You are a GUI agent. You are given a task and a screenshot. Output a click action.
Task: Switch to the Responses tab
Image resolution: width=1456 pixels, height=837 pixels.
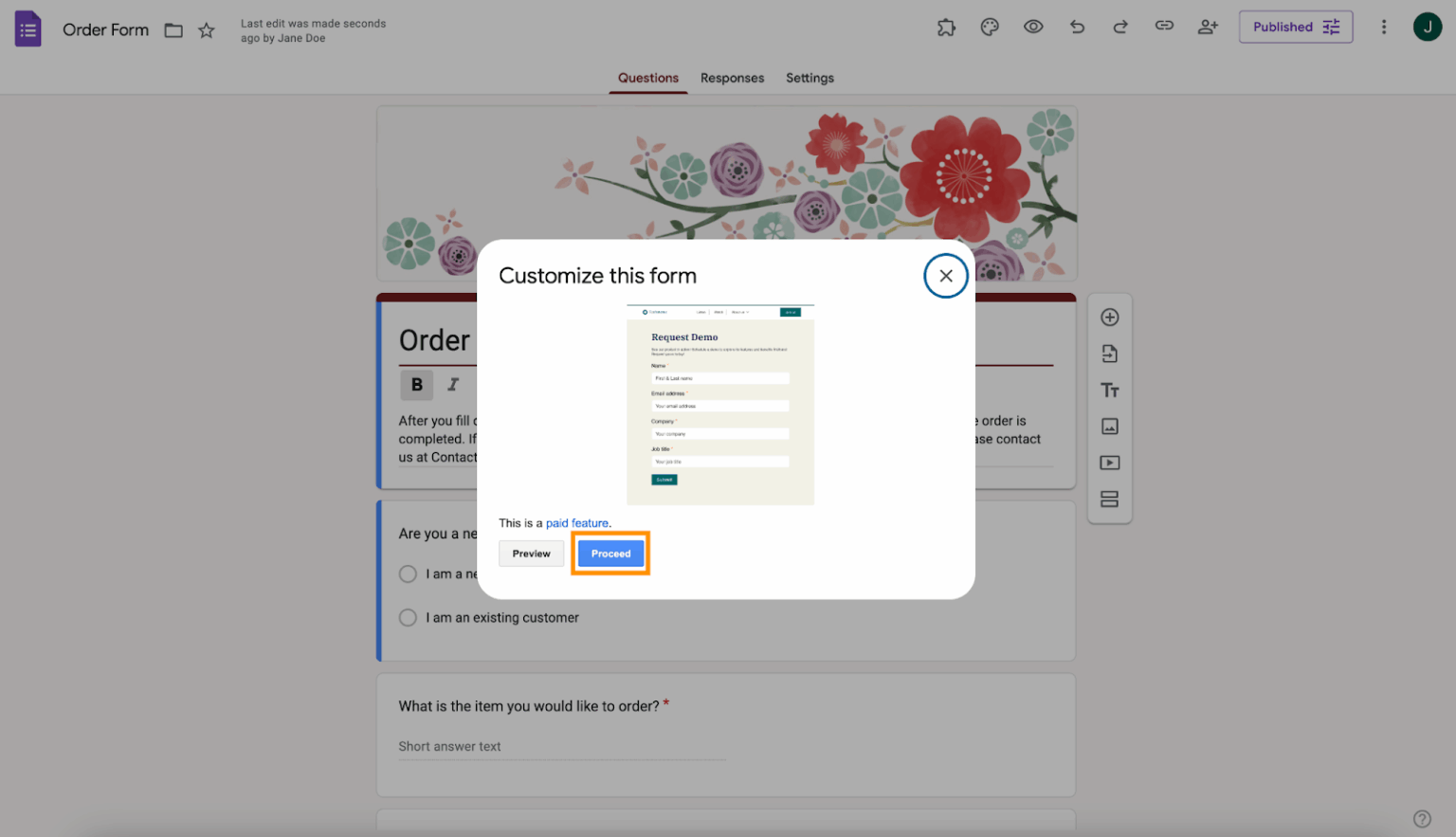pyautogui.click(x=732, y=78)
